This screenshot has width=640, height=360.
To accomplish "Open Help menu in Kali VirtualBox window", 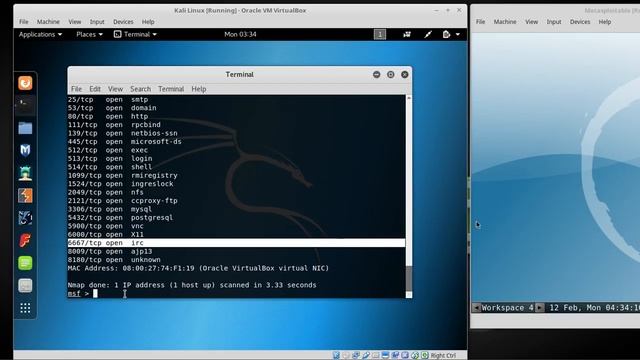I will [x=148, y=22].
